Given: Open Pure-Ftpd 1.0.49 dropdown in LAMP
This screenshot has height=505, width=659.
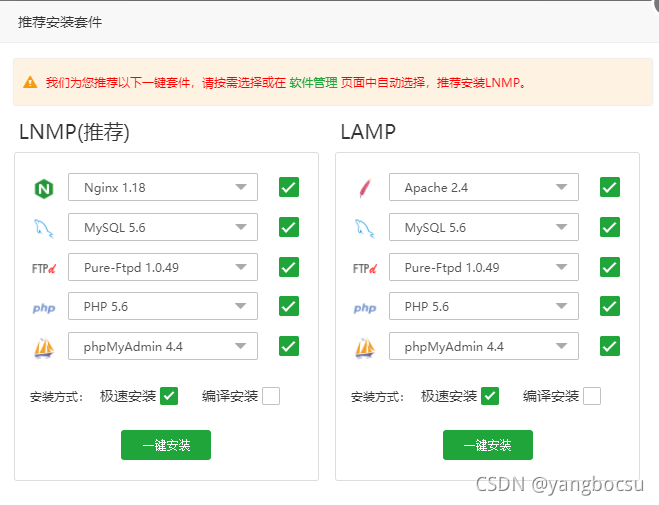Looking at the screenshot, I should (484, 267).
